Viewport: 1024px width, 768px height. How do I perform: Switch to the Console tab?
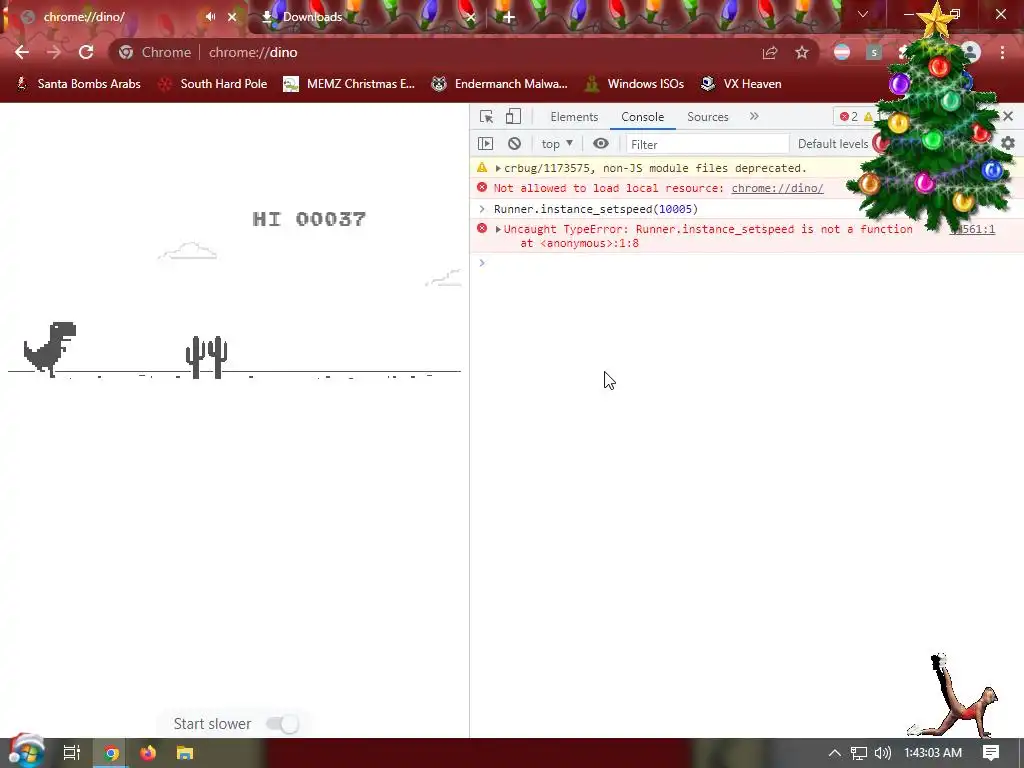point(643,117)
